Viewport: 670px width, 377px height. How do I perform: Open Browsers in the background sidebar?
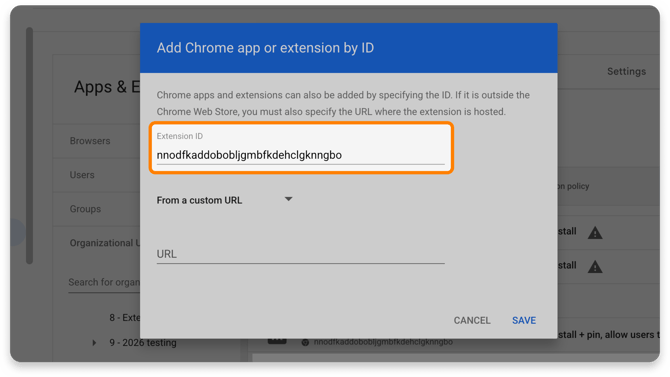pos(90,141)
